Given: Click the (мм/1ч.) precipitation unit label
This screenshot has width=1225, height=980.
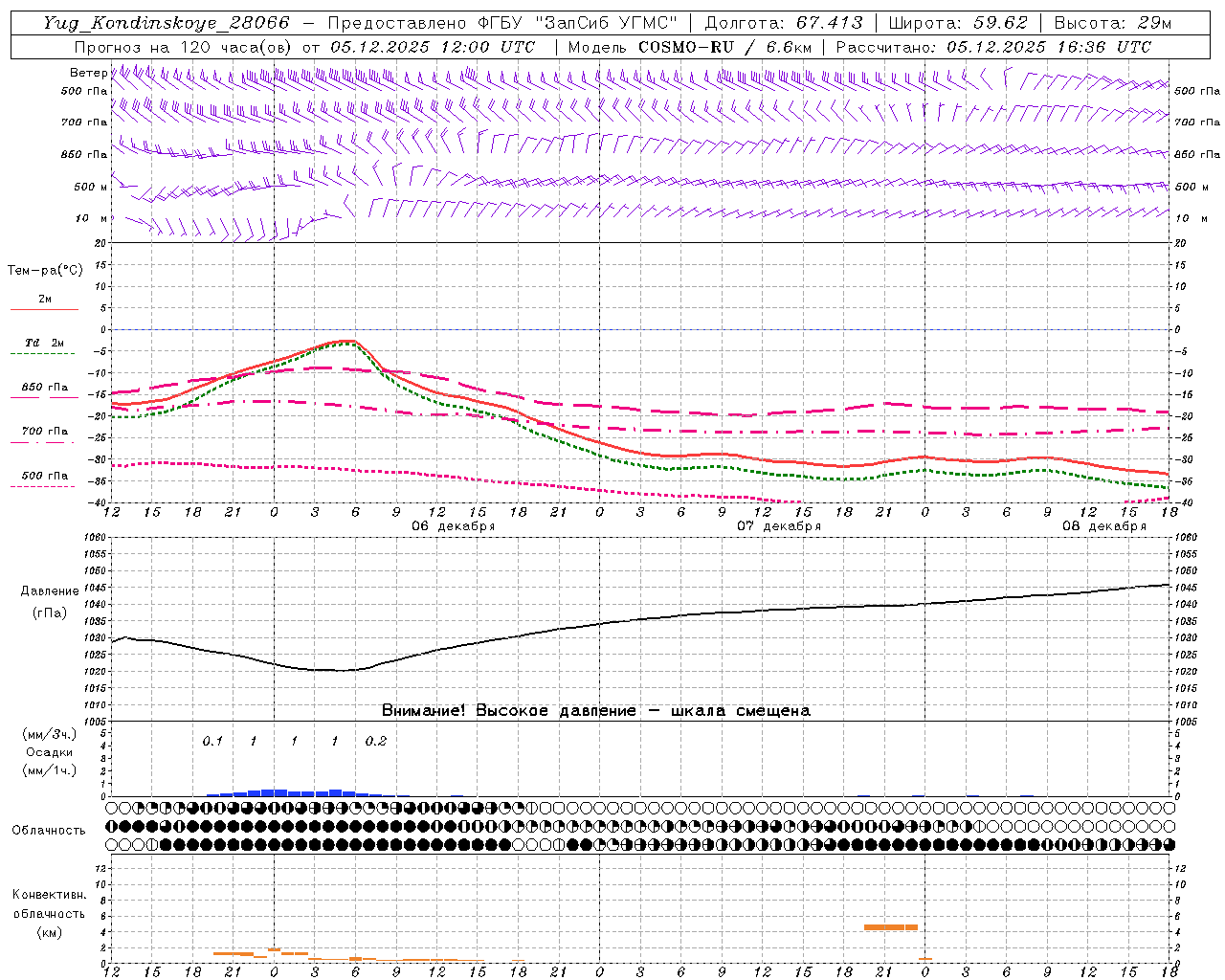Looking at the screenshot, I should click(50, 770).
